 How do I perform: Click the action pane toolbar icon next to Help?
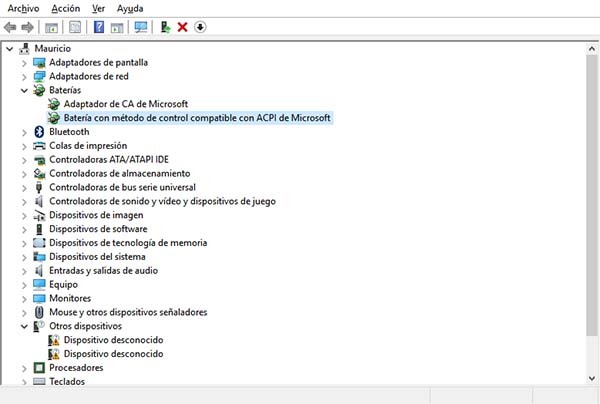[117, 28]
